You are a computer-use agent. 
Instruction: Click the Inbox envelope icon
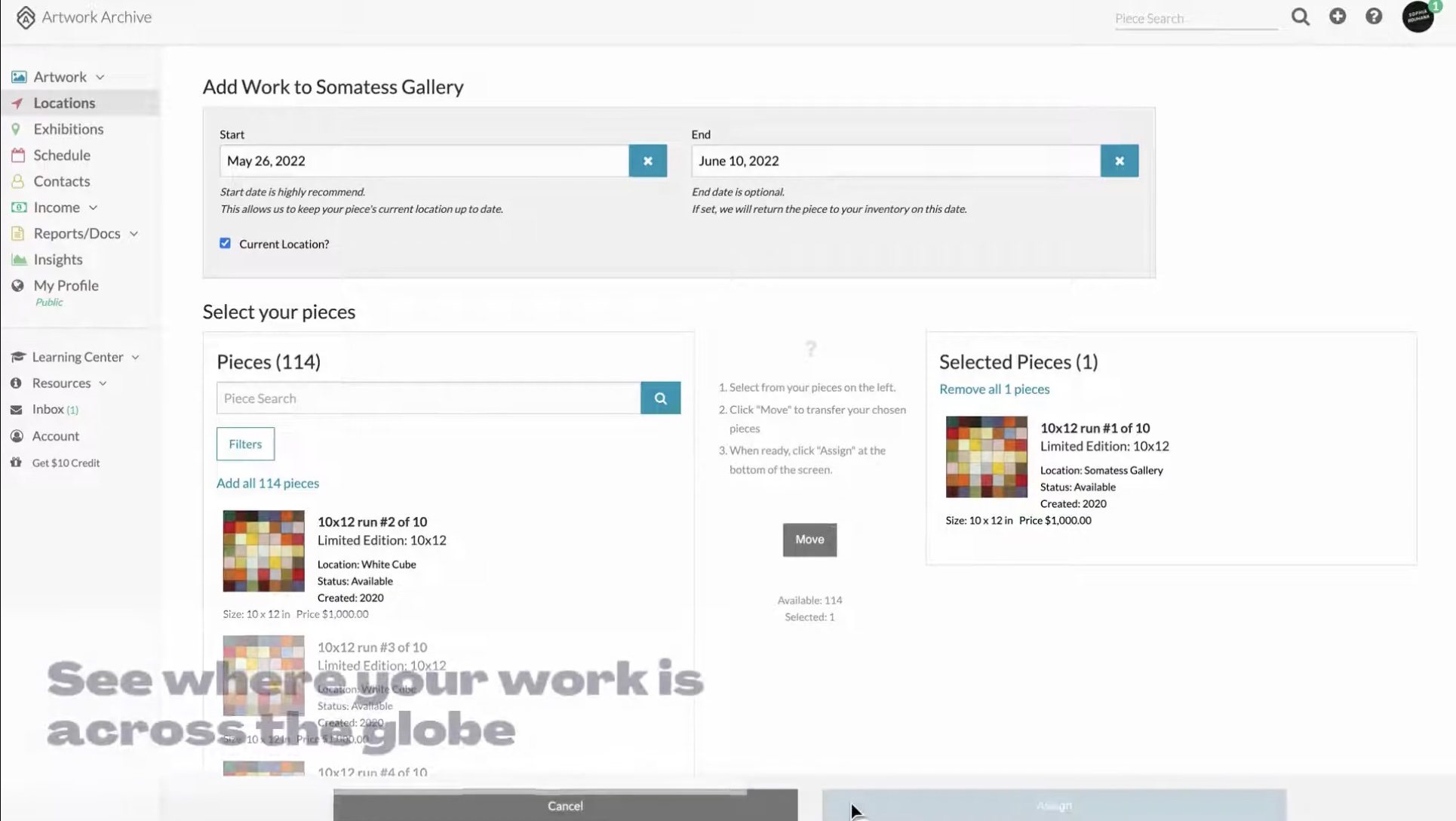16,410
